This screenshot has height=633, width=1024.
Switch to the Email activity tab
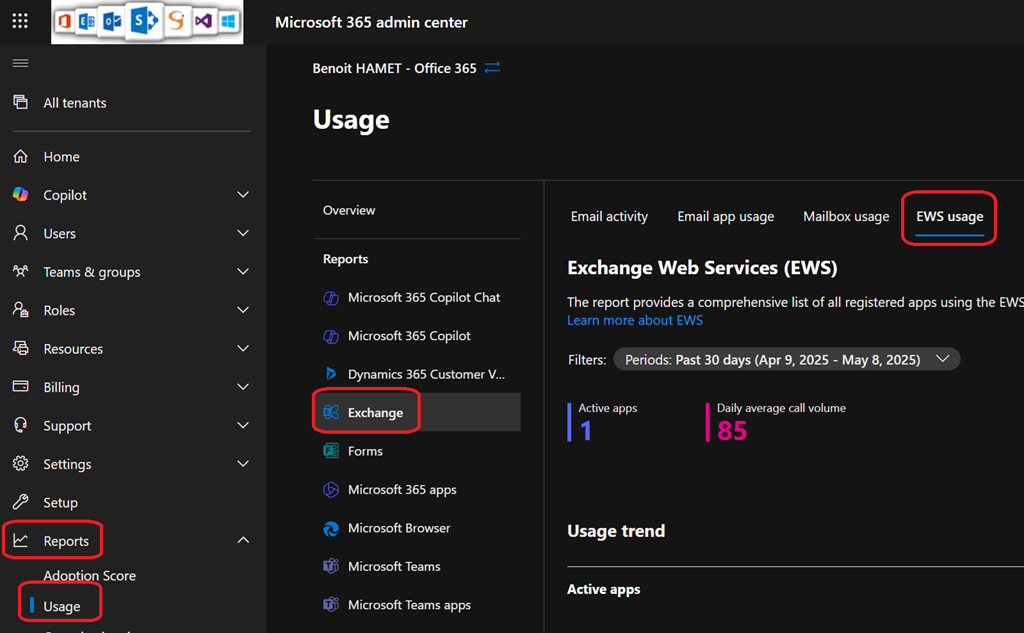[609, 217]
